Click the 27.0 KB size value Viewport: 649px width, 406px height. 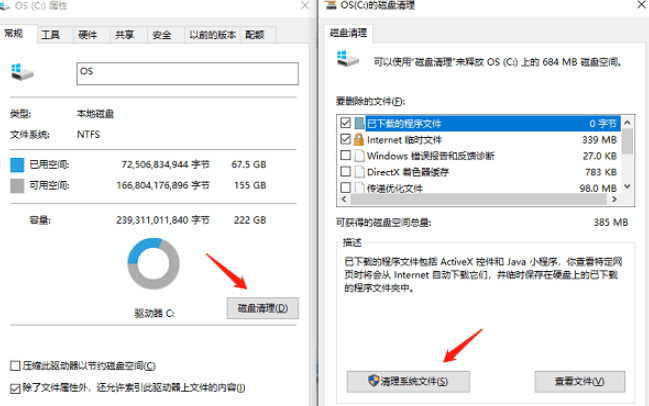599,156
